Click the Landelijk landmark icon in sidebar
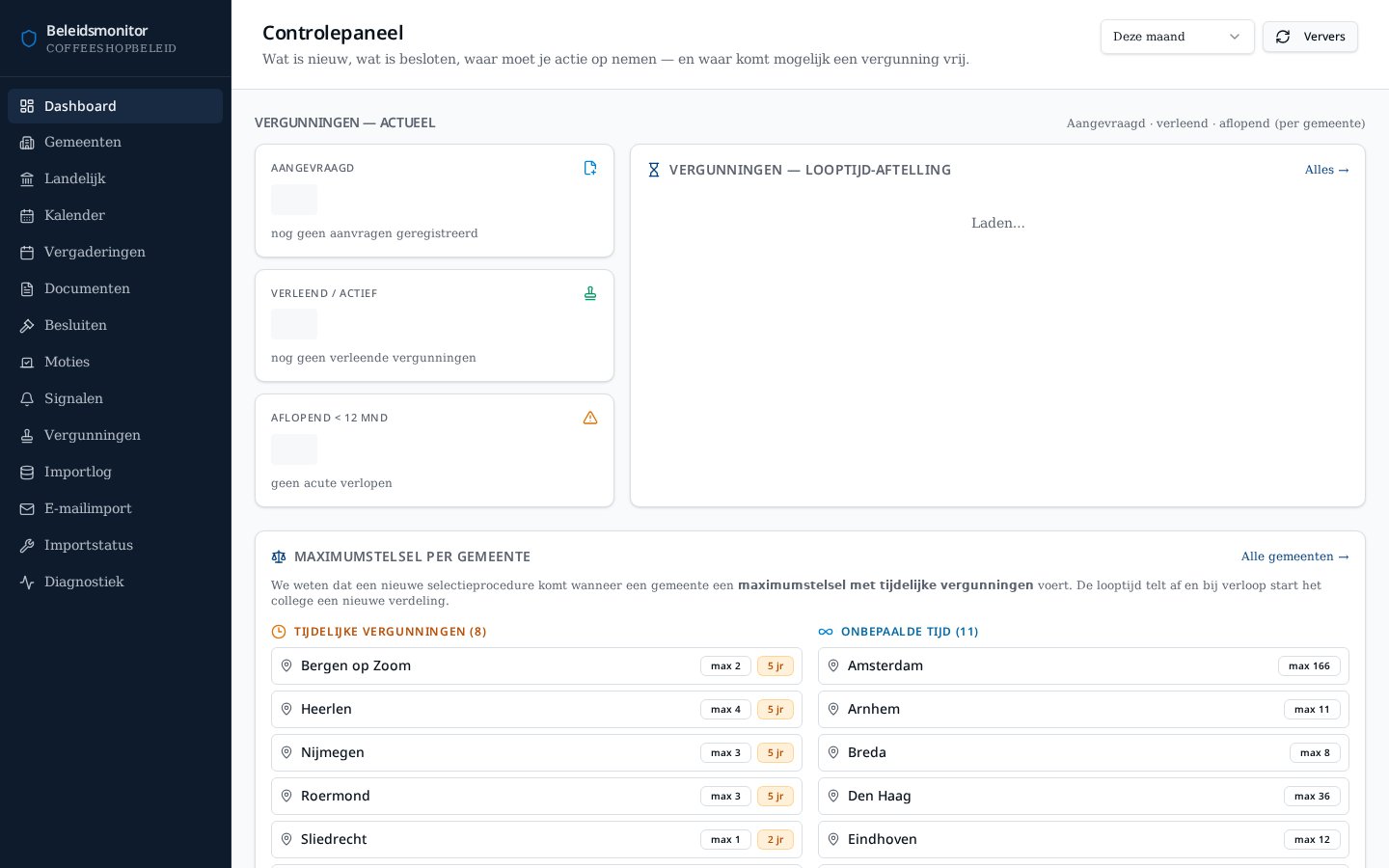The image size is (1389, 868). click(27, 179)
